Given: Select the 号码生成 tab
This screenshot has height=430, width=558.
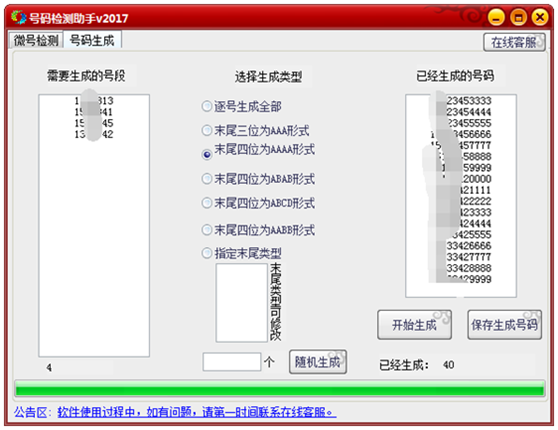Looking at the screenshot, I should (x=92, y=40).
